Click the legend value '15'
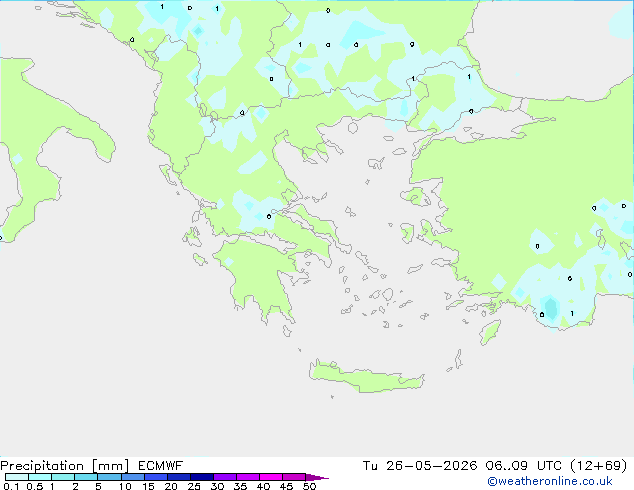Image resolution: width=634 pixels, height=490 pixels. tap(148, 486)
